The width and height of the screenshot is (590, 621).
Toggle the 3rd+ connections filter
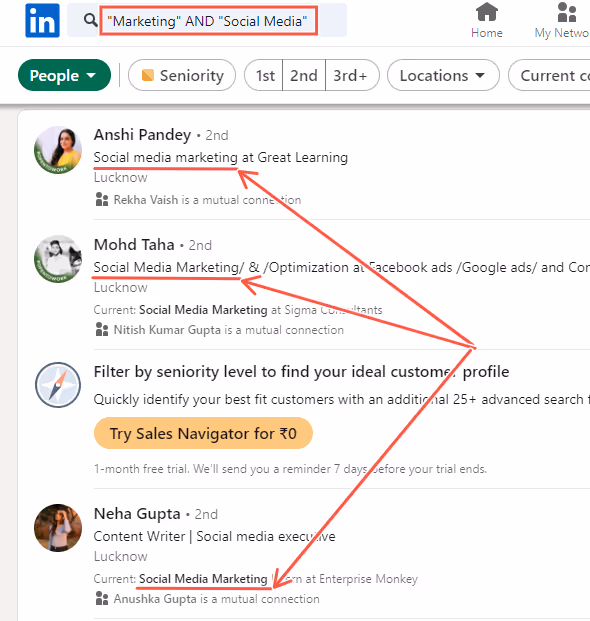tap(352, 75)
